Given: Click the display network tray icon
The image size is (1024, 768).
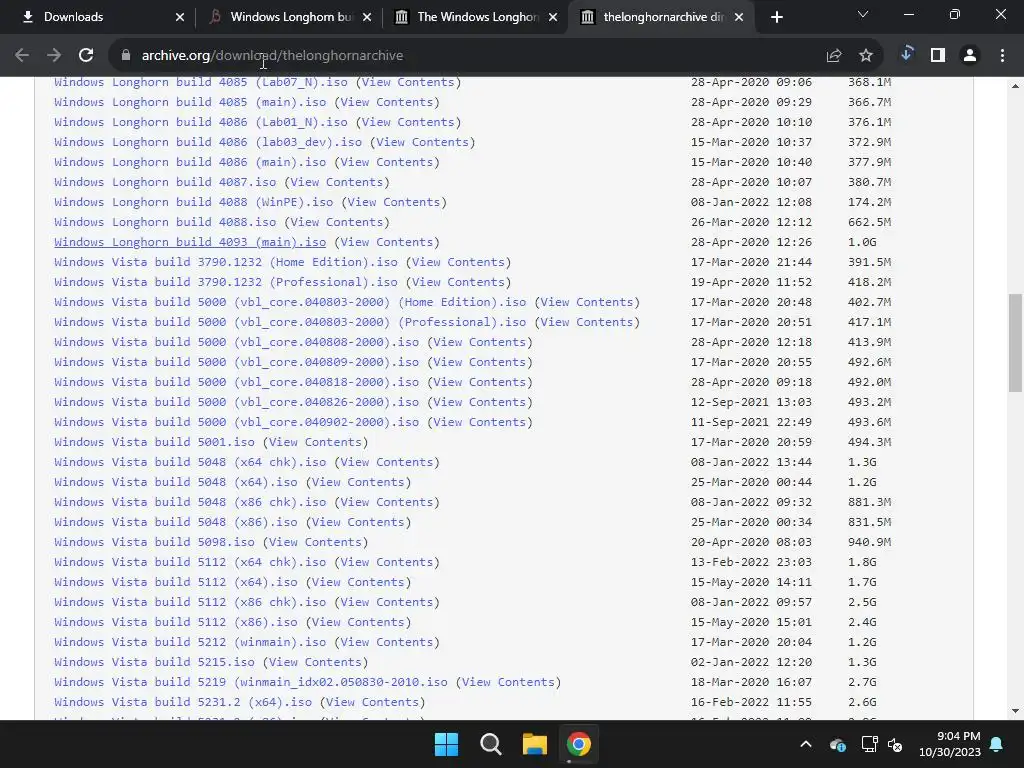Looking at the screenshot, I should tap(869, 744).
